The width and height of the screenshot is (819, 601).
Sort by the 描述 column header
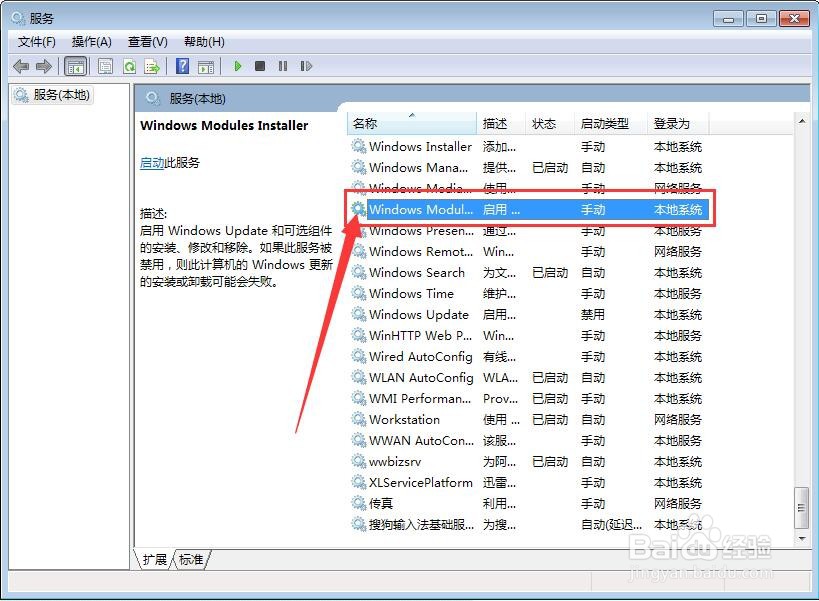(501, 124)
